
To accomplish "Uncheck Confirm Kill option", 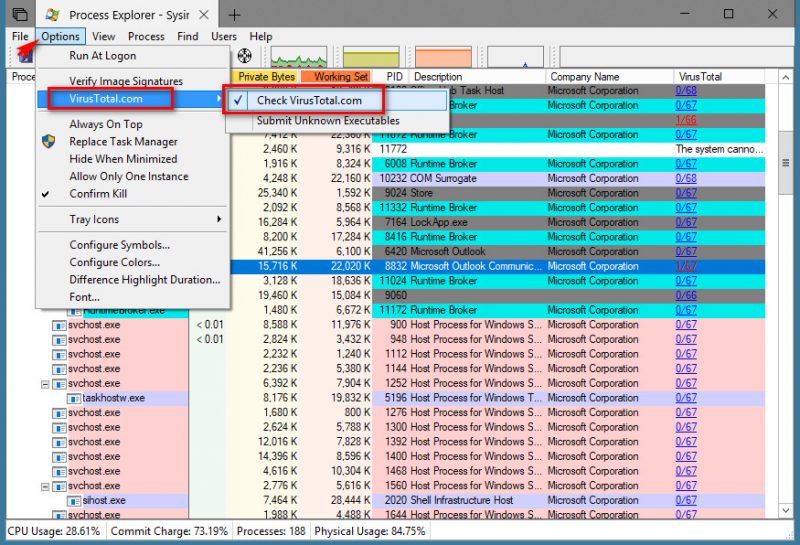I will click(133, 193).
